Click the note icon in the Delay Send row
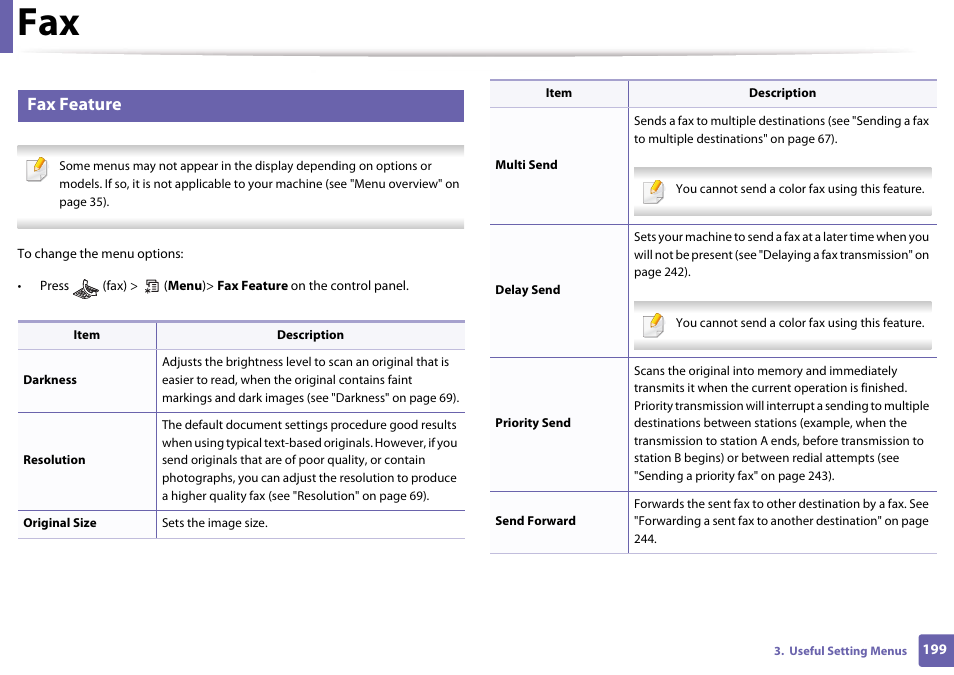The height and width of the screenshot is (675, 954). pos(653,324)
